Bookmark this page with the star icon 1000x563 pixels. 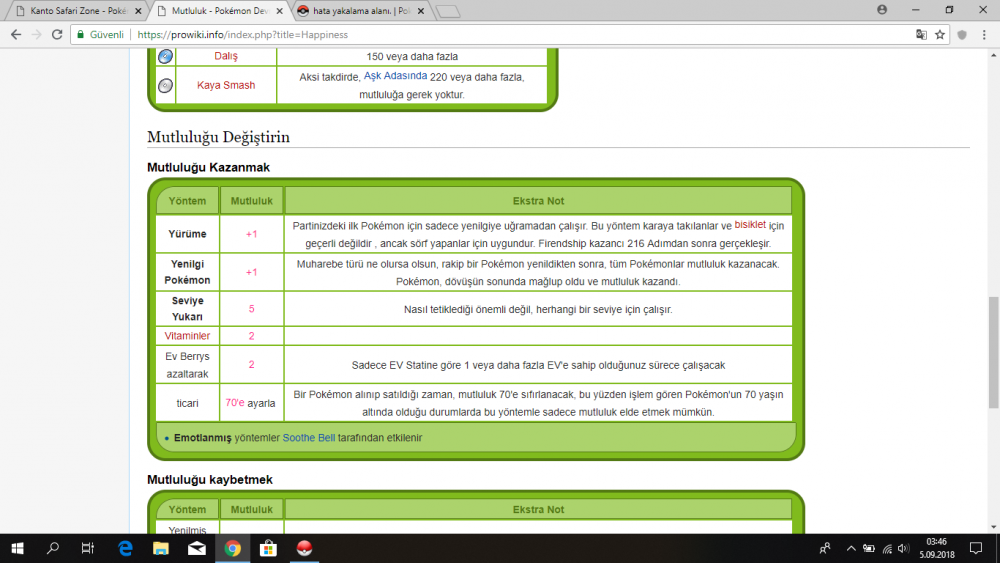point(940,34)
